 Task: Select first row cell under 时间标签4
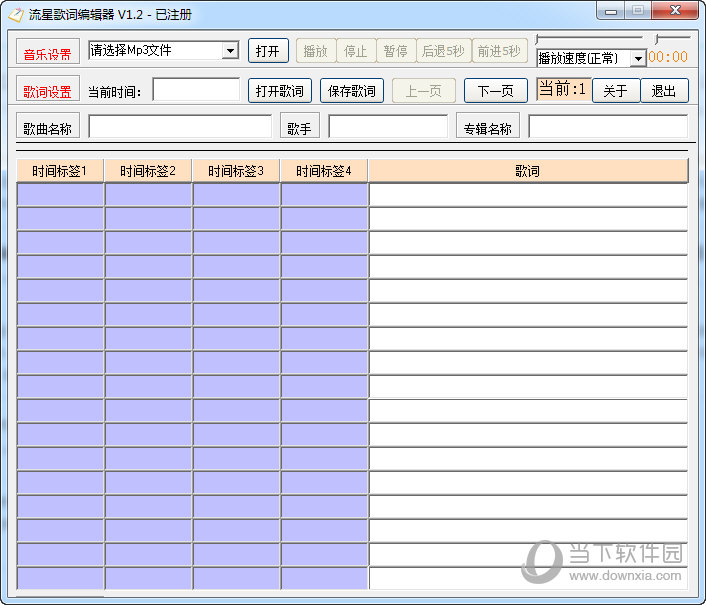[x=325, y=195]
